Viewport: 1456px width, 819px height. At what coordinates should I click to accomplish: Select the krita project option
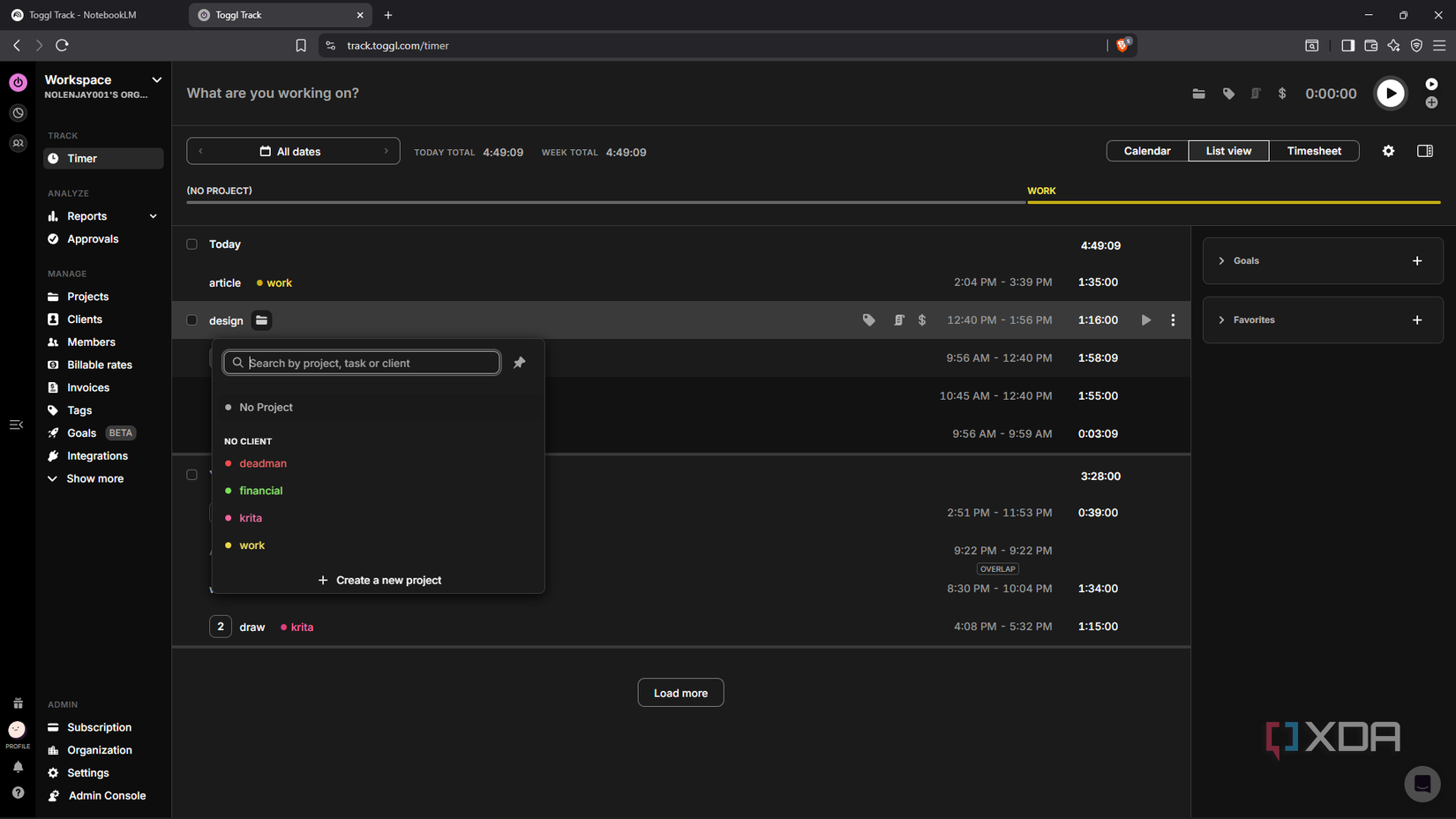[251, 518]
